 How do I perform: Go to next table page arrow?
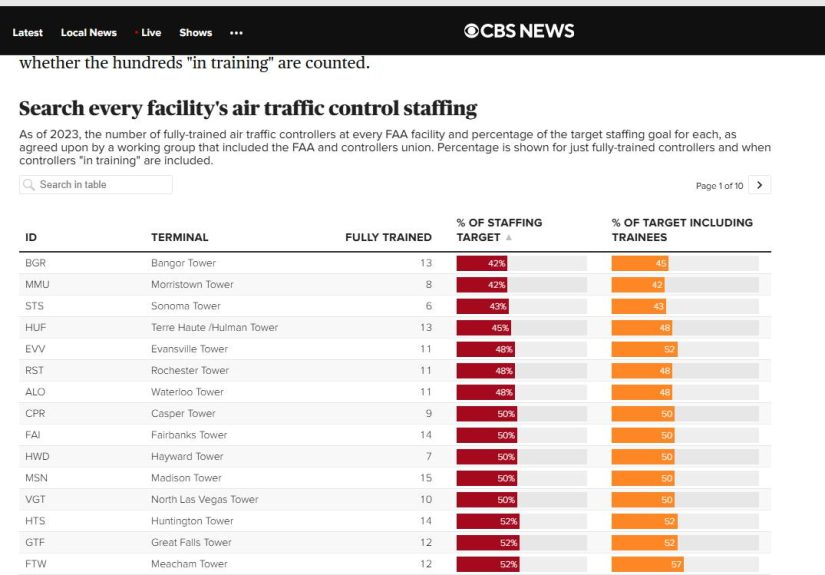point(760,185)
